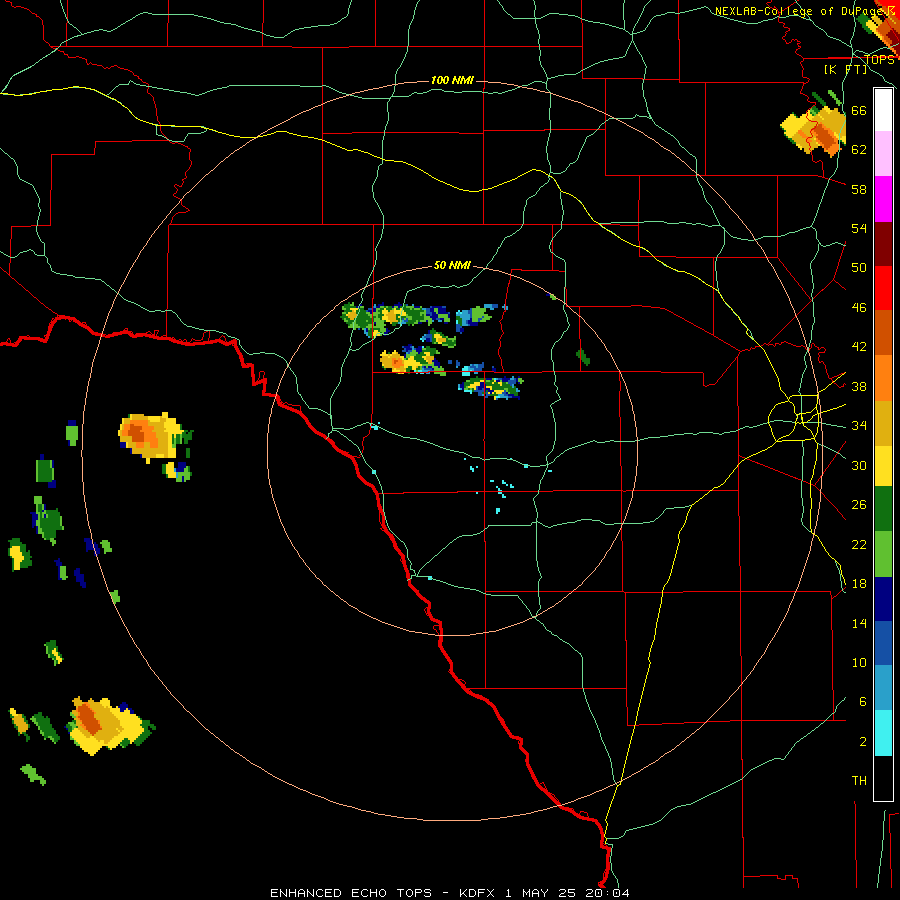Click the light orange swatch near 38
The width and height of the screenshot is (900, 900).
[x=883, y=378]
